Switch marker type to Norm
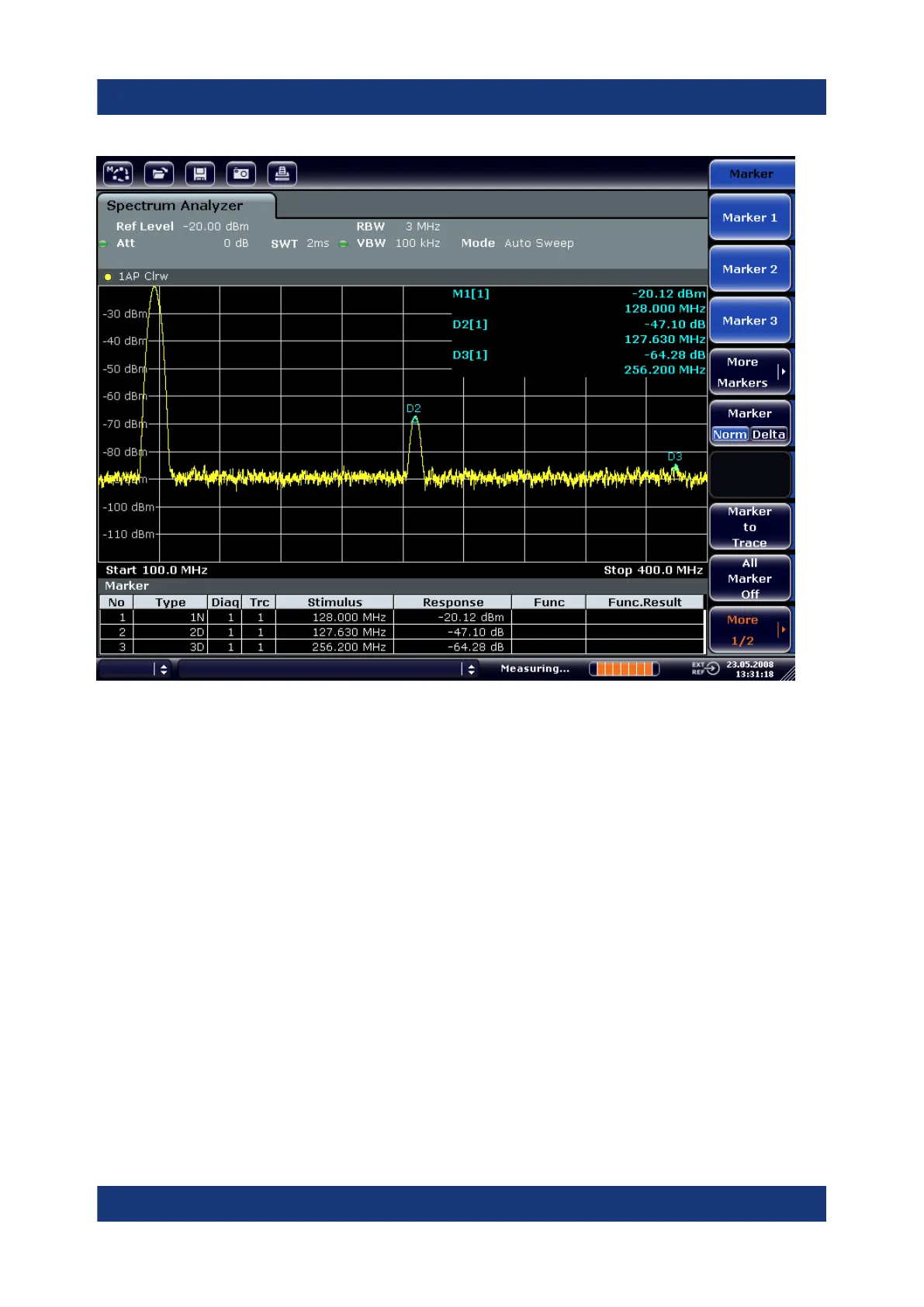Viewport: 924px width, 1307px height. click(729, 435)
